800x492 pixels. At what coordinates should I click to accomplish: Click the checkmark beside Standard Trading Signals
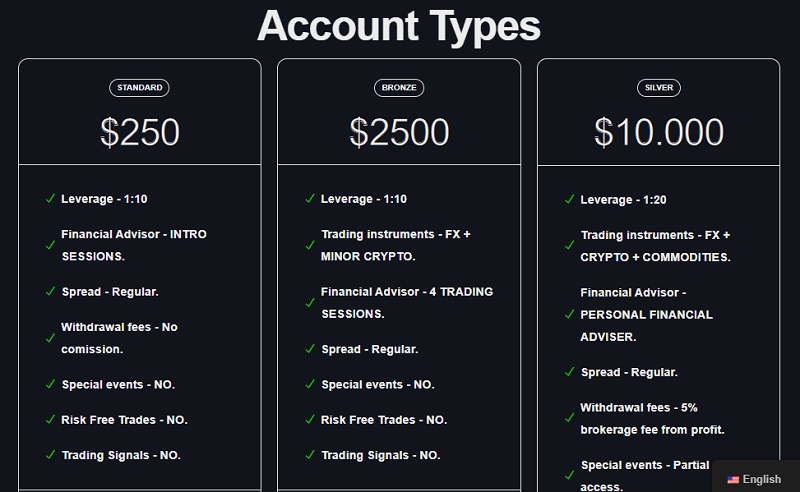[50, 455]
